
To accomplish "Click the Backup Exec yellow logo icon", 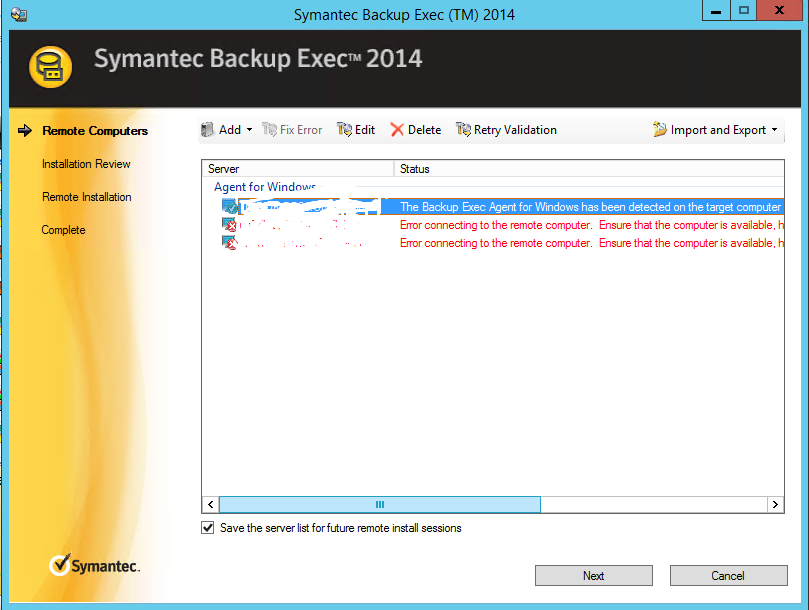I will coord(51,67).
